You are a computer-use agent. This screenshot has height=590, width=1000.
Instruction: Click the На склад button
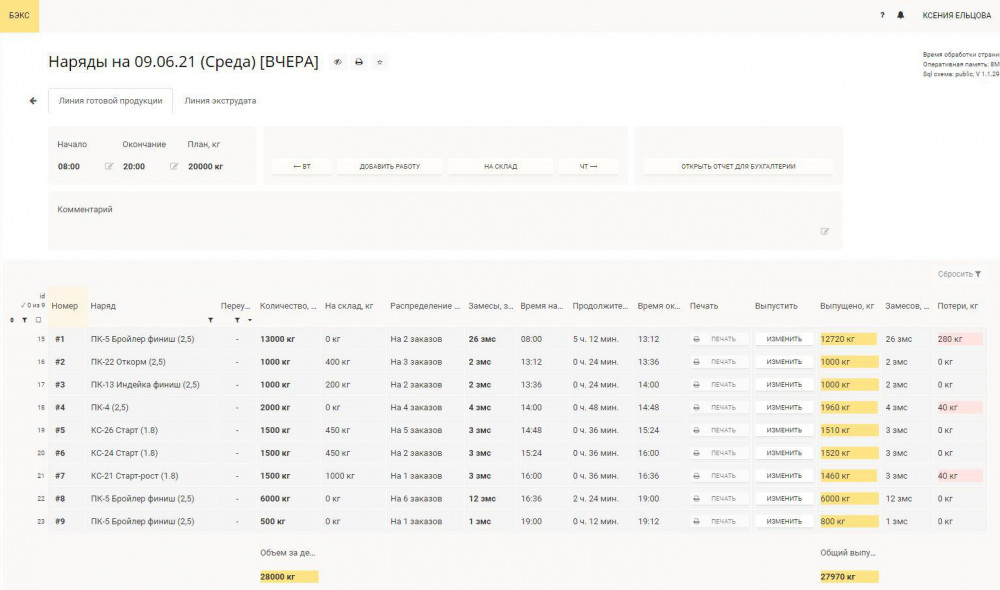(x=501, y=166)
